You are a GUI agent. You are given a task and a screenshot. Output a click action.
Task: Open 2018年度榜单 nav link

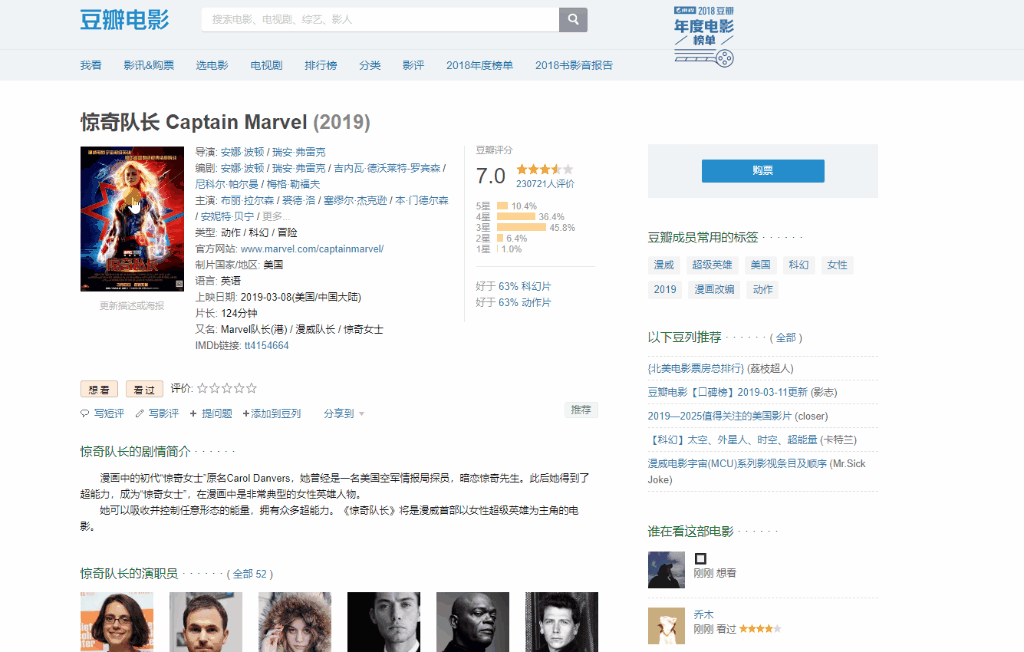pos(479,65)
